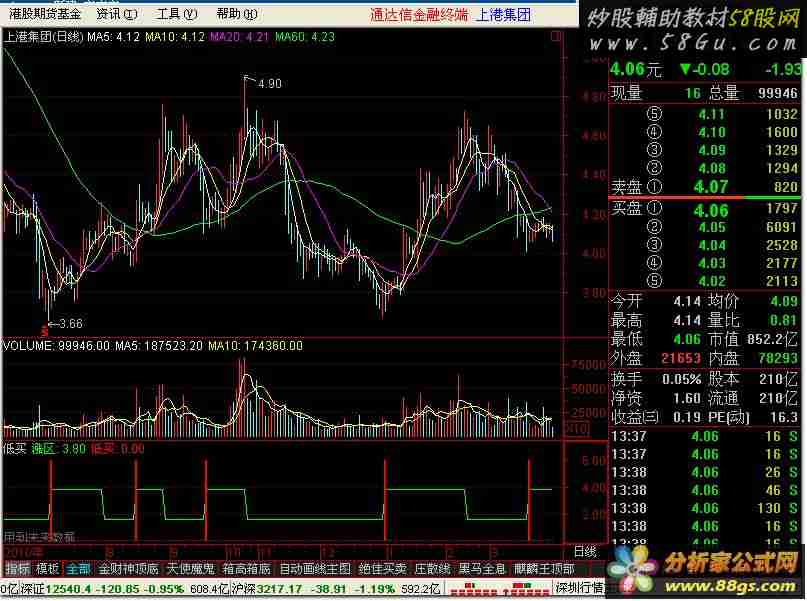Open the 工具(V) menu
Viewport: 807px width, 601px height.
(x=177, y=14)
